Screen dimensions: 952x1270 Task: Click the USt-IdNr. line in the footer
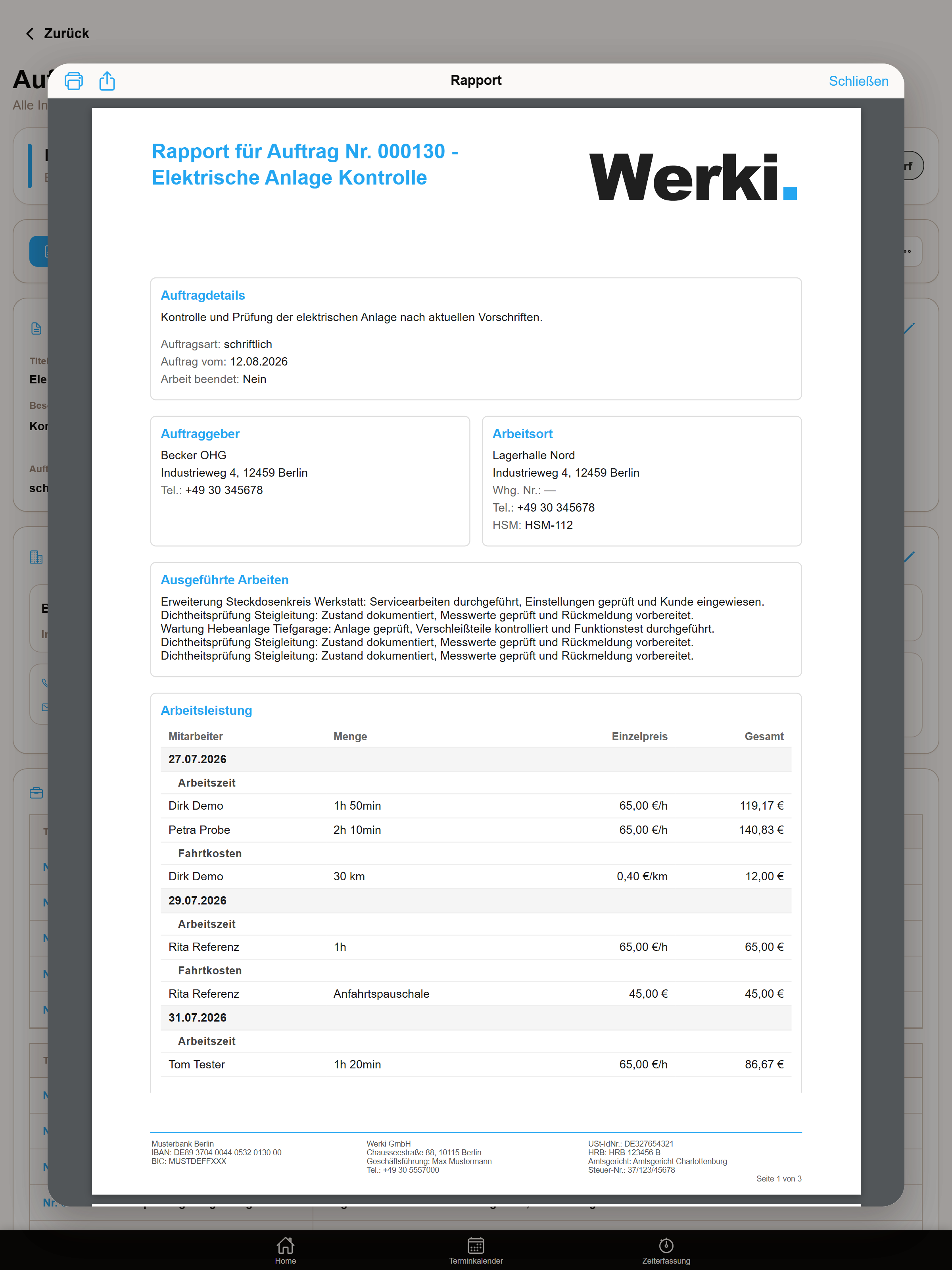click(x=631, y=1144)
